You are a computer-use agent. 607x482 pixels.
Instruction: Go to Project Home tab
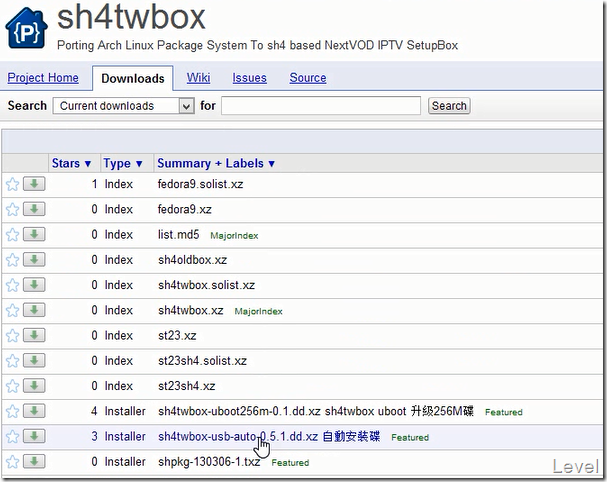tap(43, 78)
